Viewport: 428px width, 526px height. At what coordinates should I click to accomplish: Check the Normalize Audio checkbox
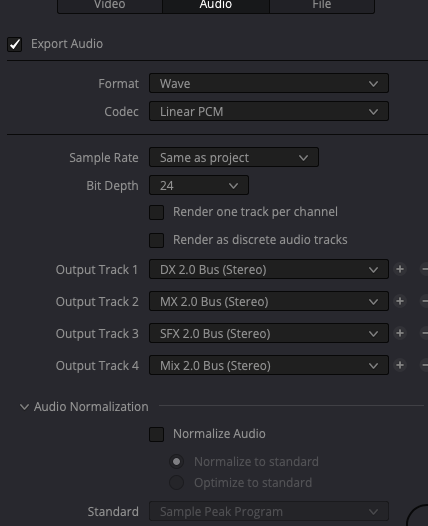point(156,434)
